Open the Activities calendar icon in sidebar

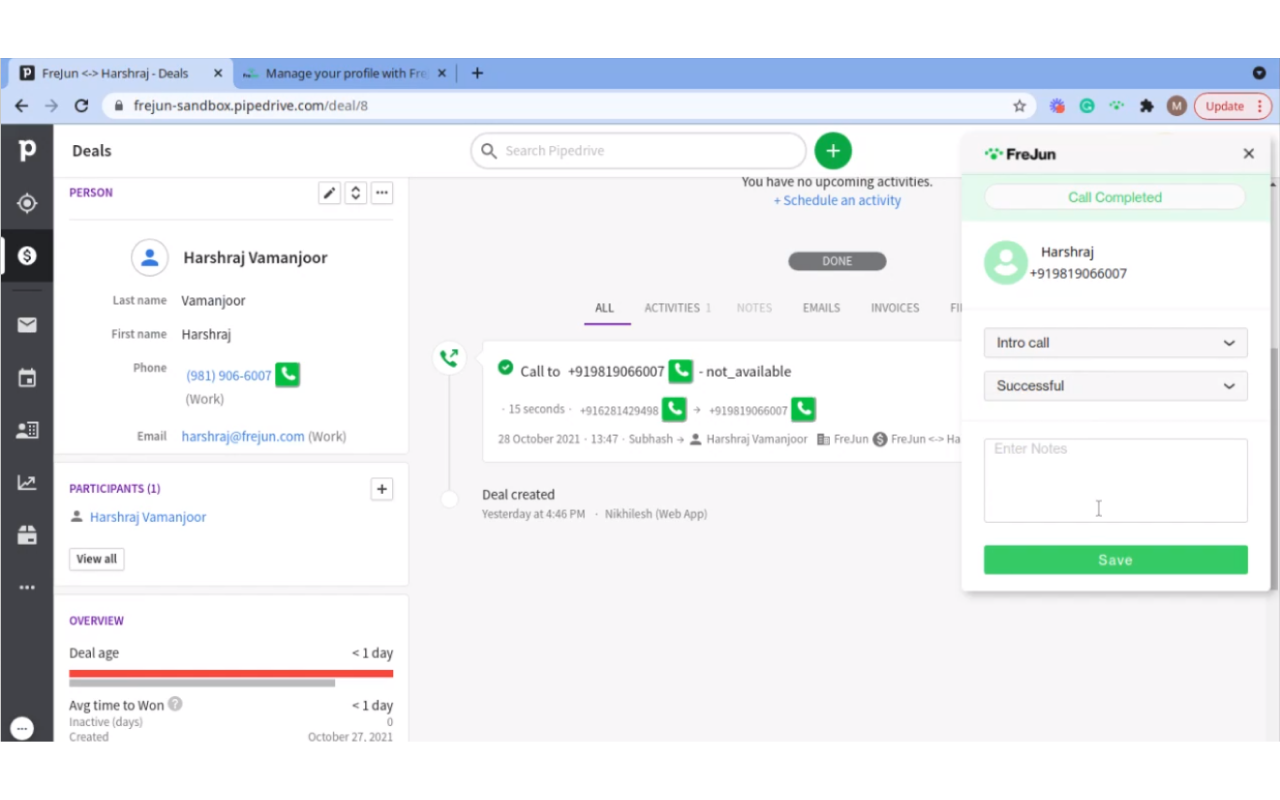(27, 378)
